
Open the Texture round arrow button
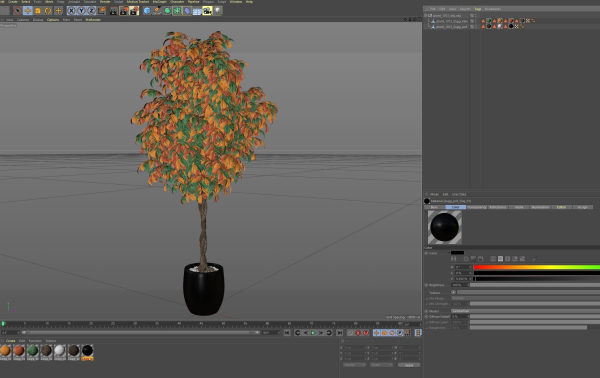(453, 292)
